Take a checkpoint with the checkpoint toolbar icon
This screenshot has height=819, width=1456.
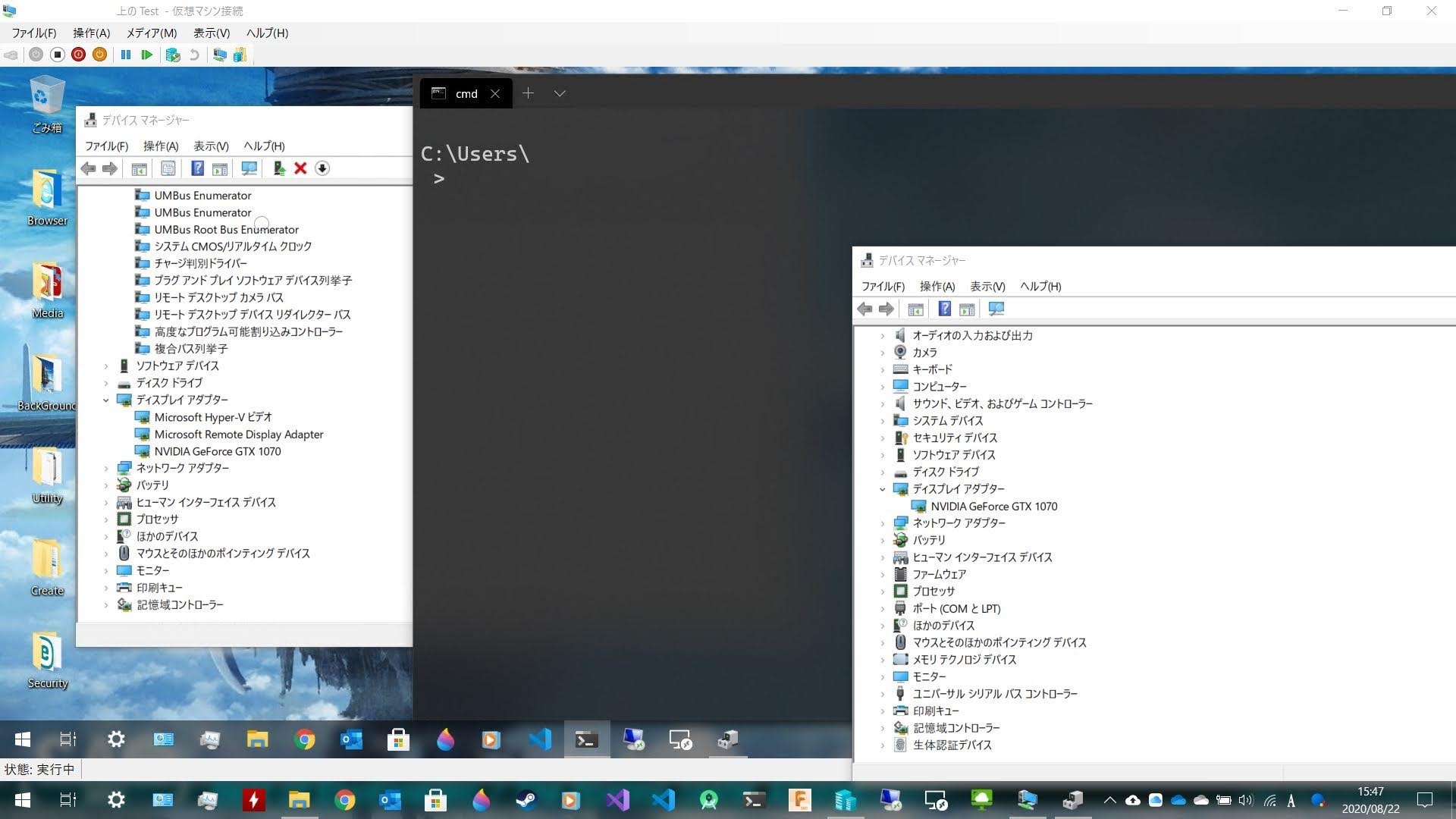(173, 55)
